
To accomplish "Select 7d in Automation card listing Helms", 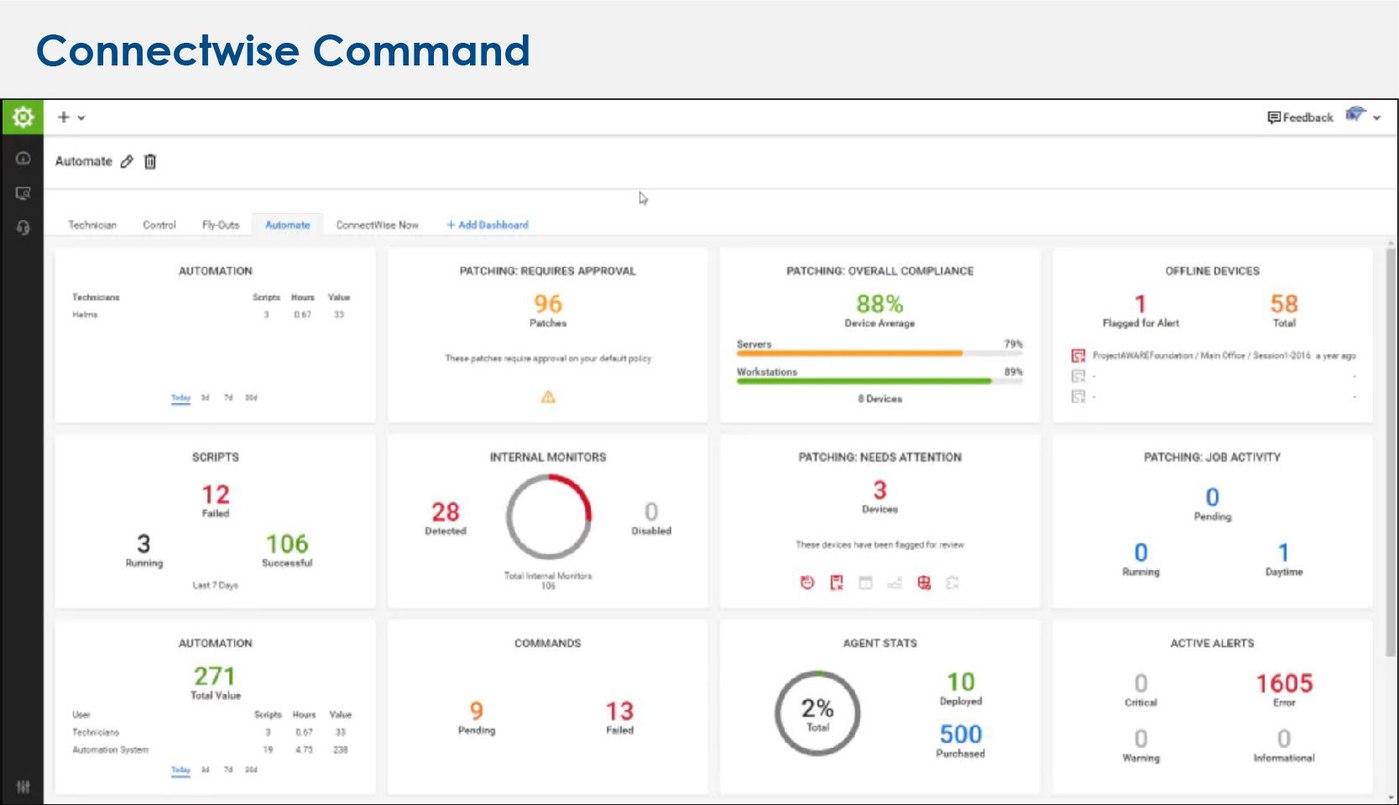I will pos(228,398).
